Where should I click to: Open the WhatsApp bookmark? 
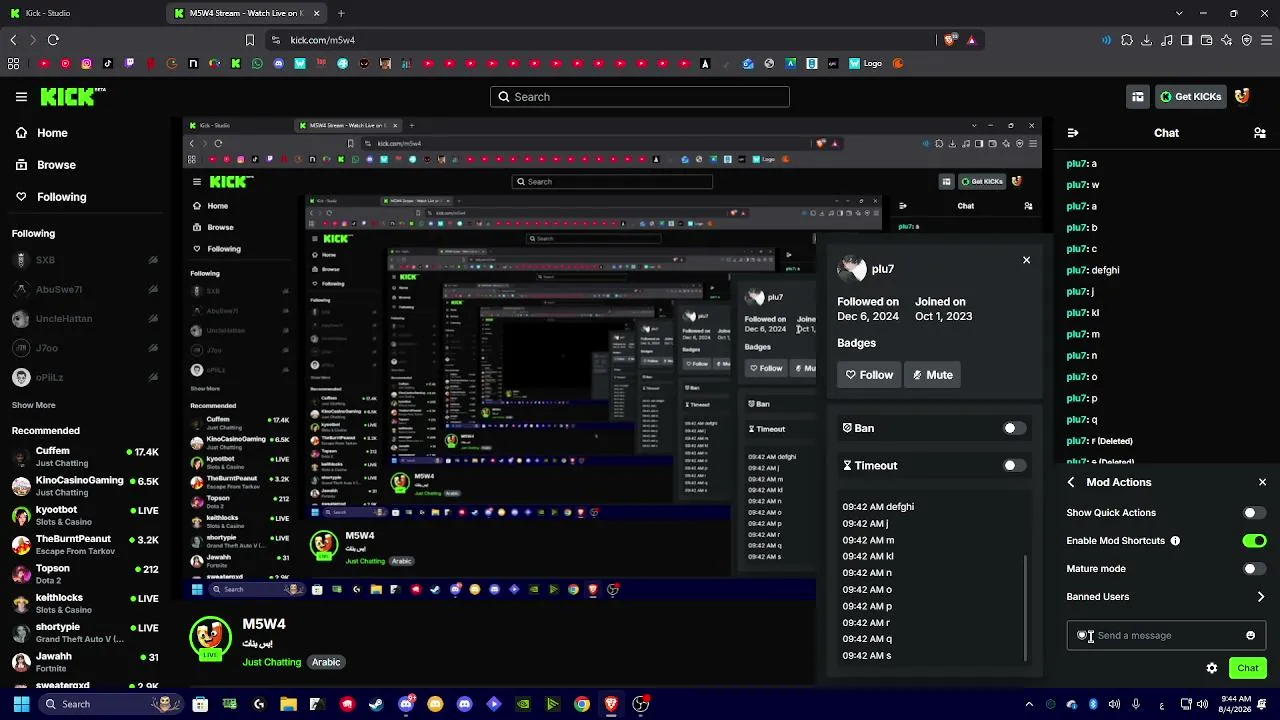click(257, 64)
